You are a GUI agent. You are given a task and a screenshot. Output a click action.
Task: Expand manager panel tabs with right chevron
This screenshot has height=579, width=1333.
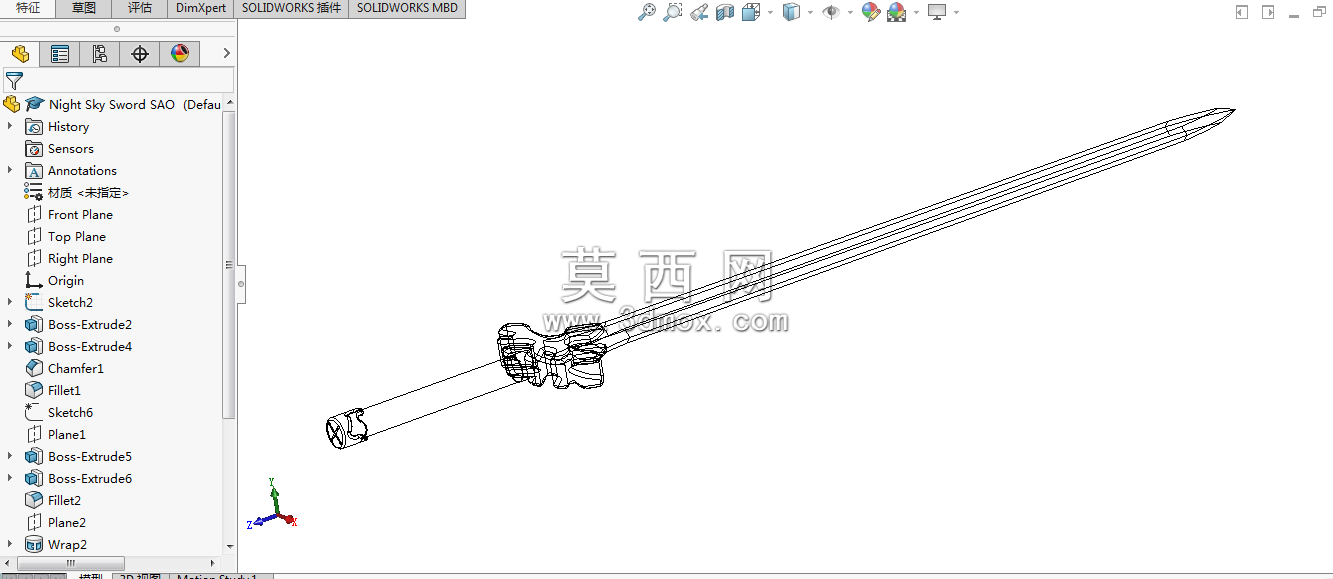pyautogui.click(x=226, y=54)
